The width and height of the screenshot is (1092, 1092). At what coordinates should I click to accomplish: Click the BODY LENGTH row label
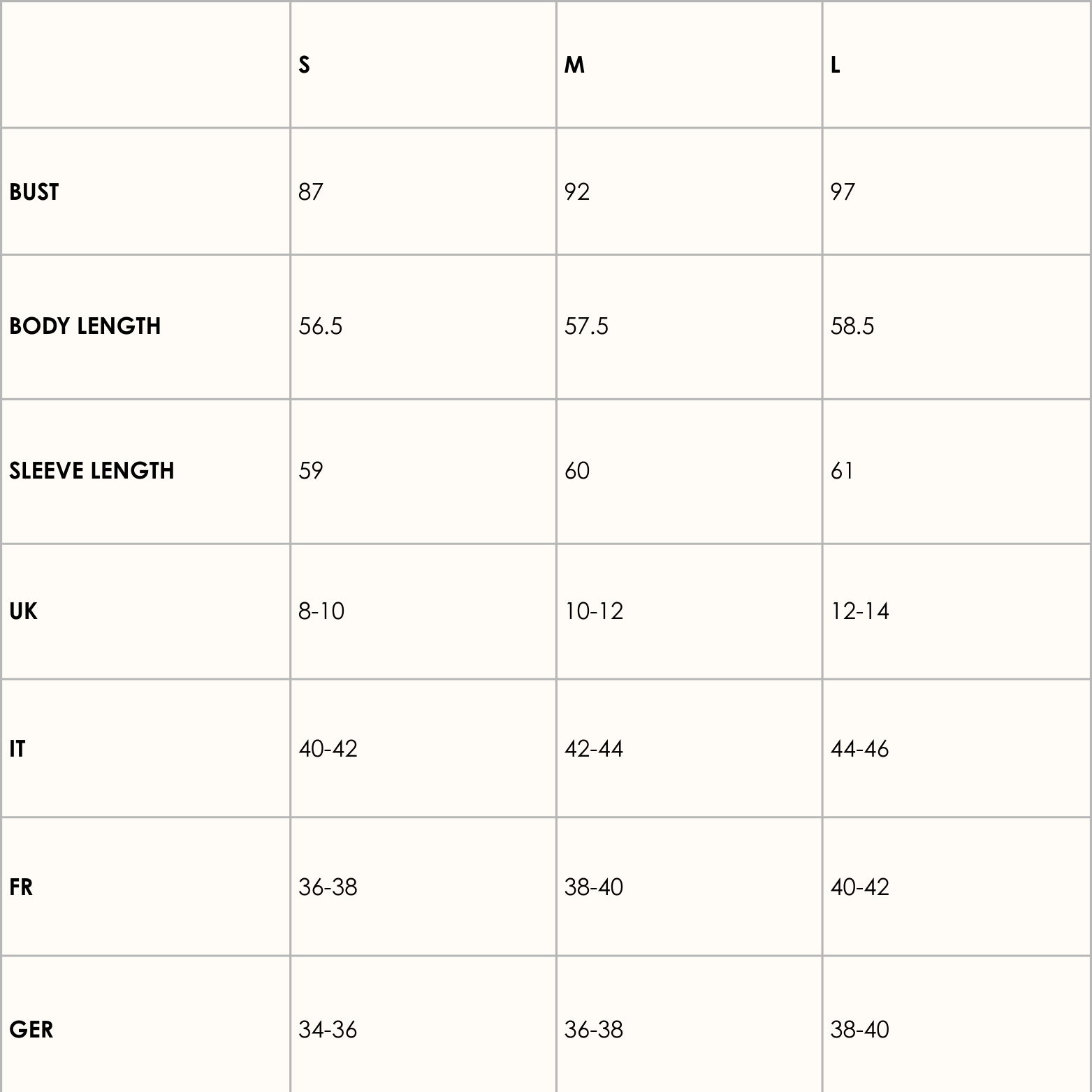pyautogui.click(x=85, y=326)
